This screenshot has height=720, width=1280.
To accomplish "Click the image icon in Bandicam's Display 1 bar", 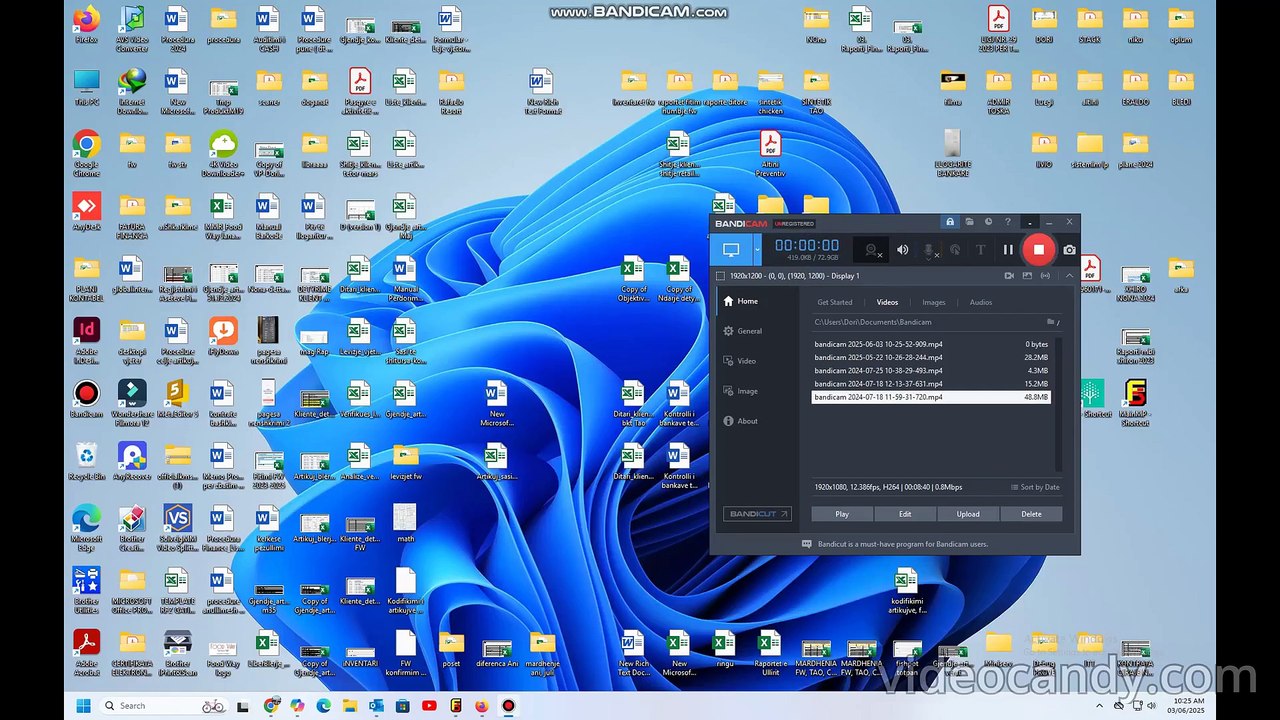I will [x=1027, y=275].
